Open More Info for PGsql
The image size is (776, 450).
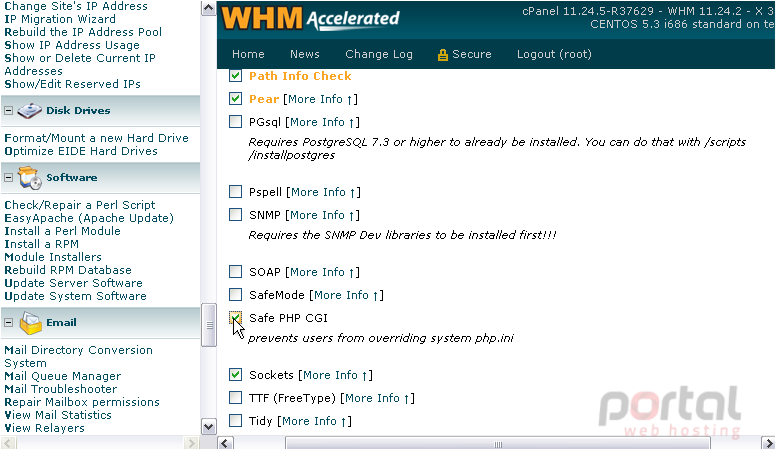[x=323, y=122]
